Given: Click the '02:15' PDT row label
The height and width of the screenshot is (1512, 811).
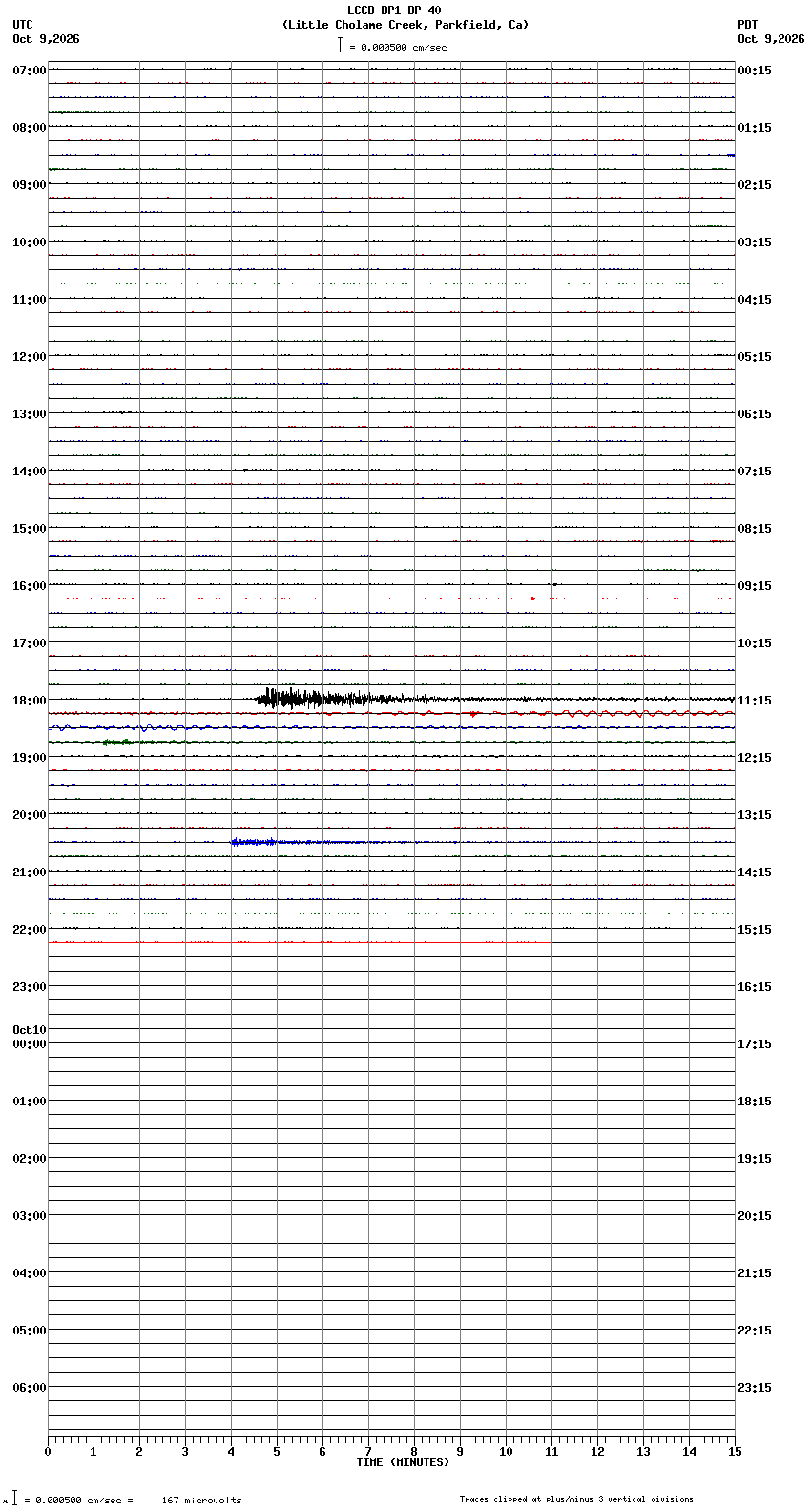Looking at the screenshot, I should [x=755, y=185].
